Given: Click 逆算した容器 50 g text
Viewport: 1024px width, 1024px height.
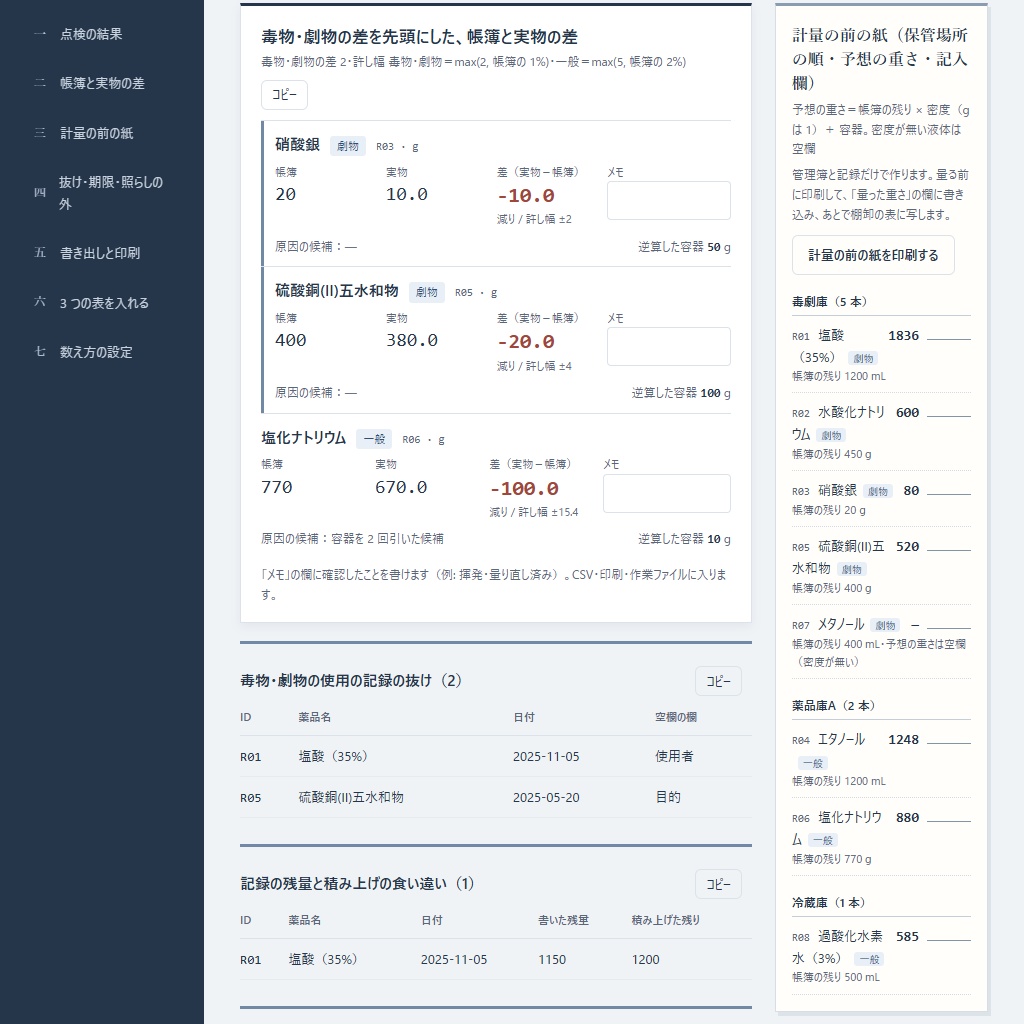Looking at the screenshot, I should click(684, 247).
